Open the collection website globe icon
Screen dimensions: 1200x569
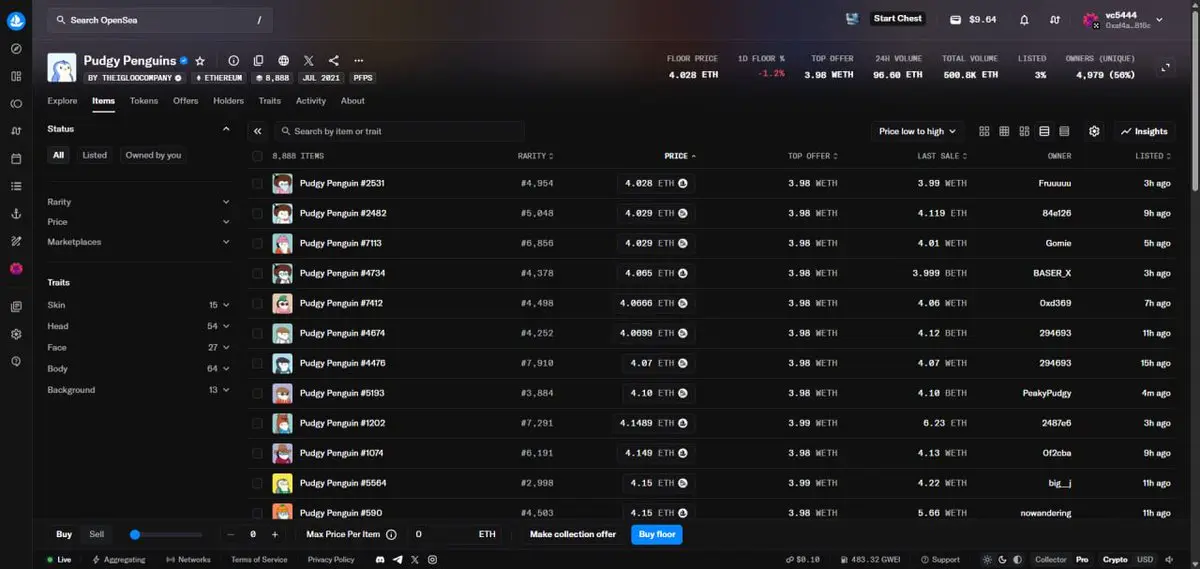pos(284,61)
